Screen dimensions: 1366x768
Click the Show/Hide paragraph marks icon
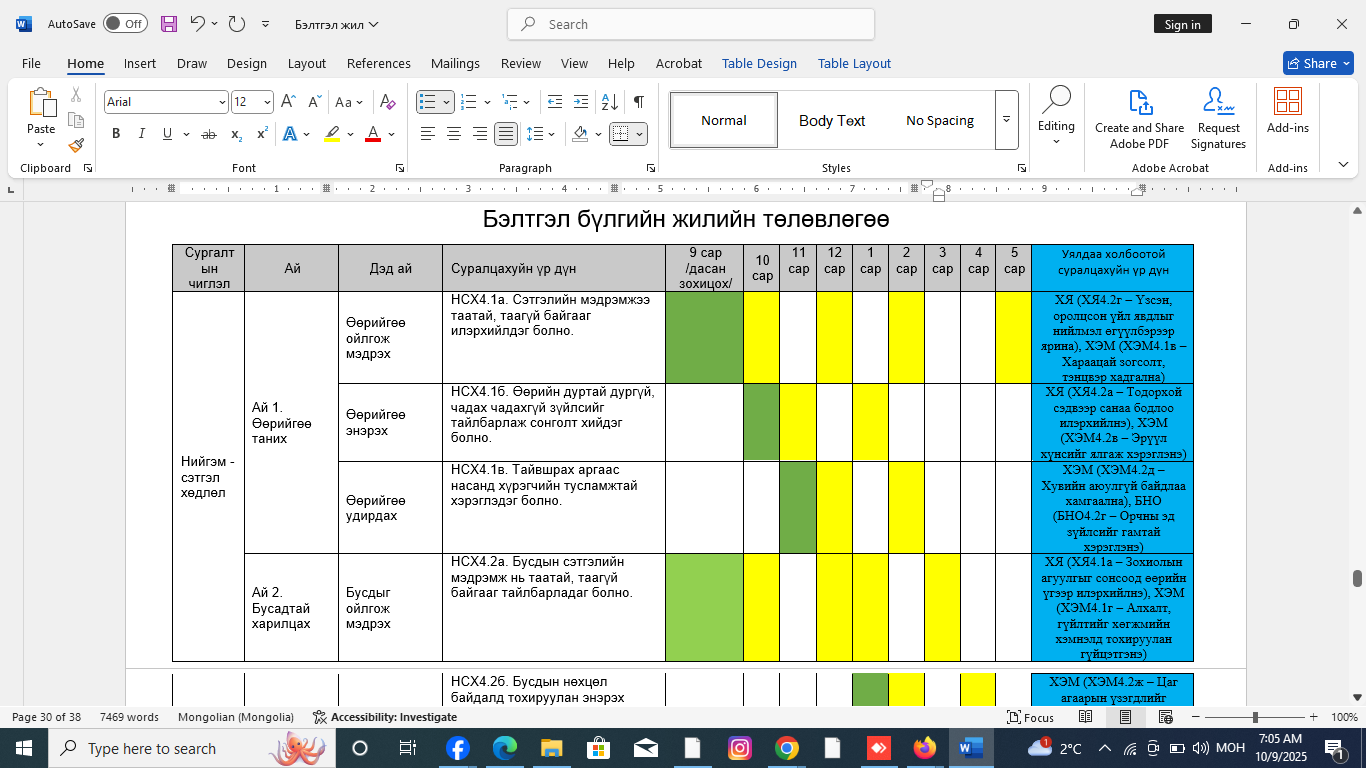click(638, 102)
